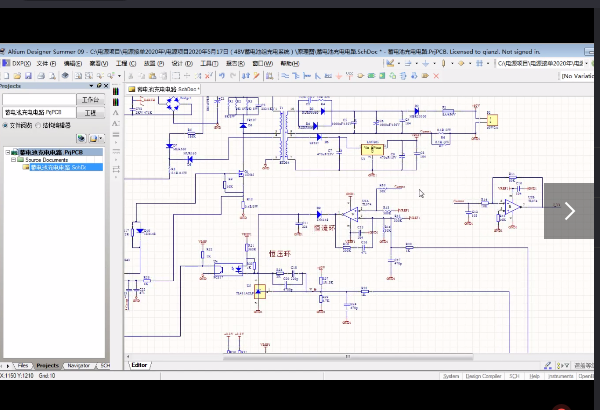This screenshot has height=410, width=600.
Task: Click the pencil edit icon in status area
Action: 548,366
